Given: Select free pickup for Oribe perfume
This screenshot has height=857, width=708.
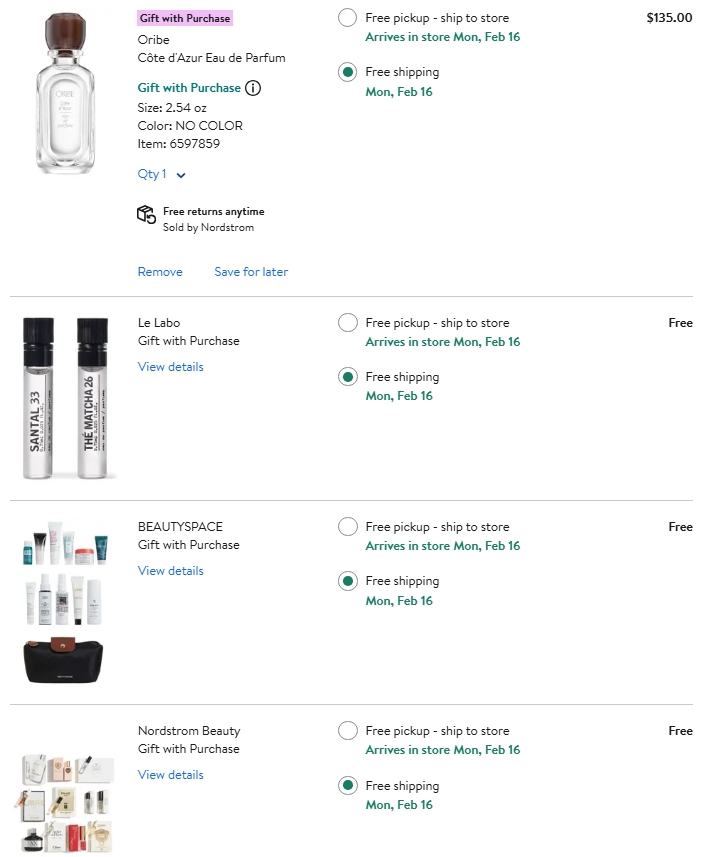Looking at the screenshot, I should pyautogui.click(x=347, y=18).
